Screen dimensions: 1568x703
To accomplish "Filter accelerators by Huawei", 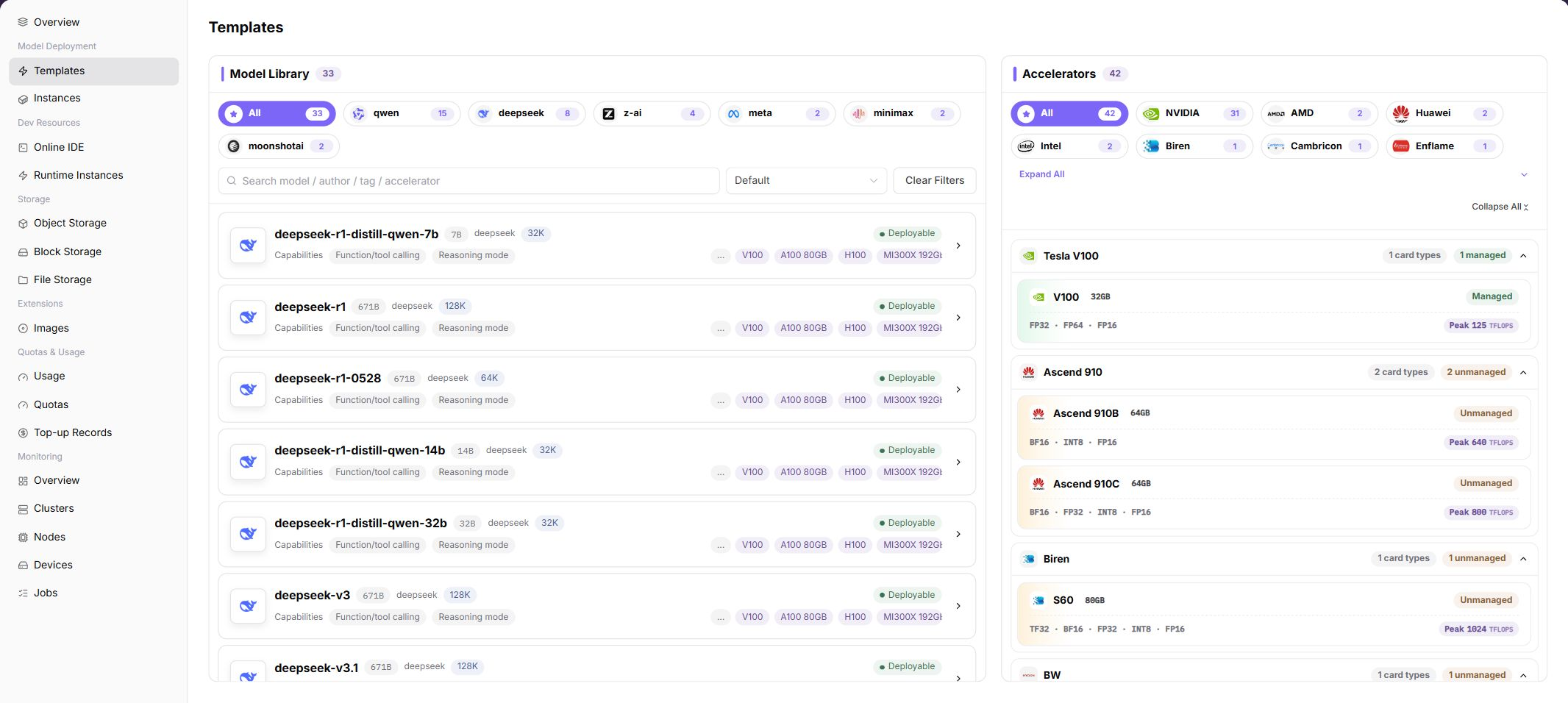I will tap(1444, 114).
